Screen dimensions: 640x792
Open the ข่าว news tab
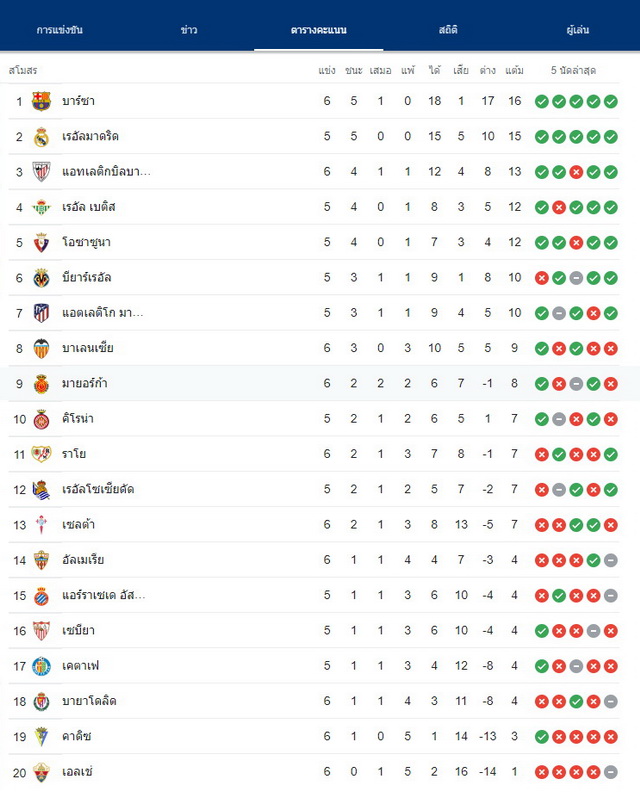pos(189,30)
